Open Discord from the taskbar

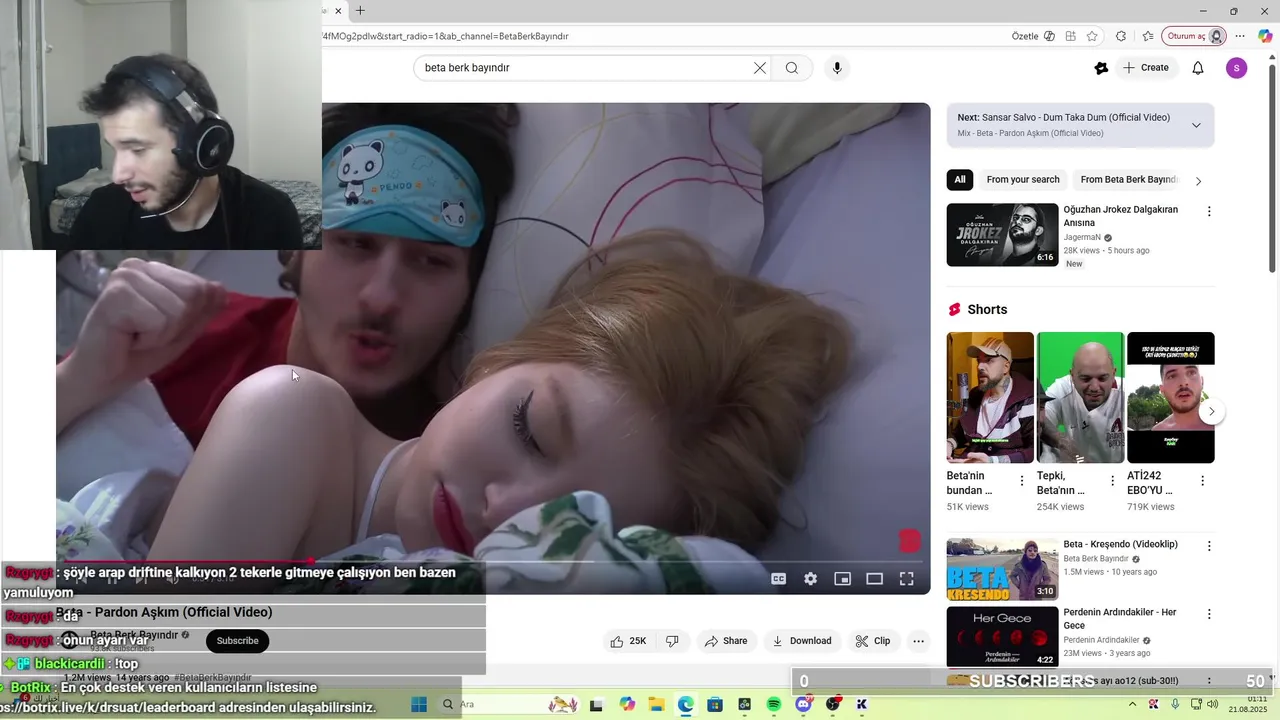(x=803, y=705)
